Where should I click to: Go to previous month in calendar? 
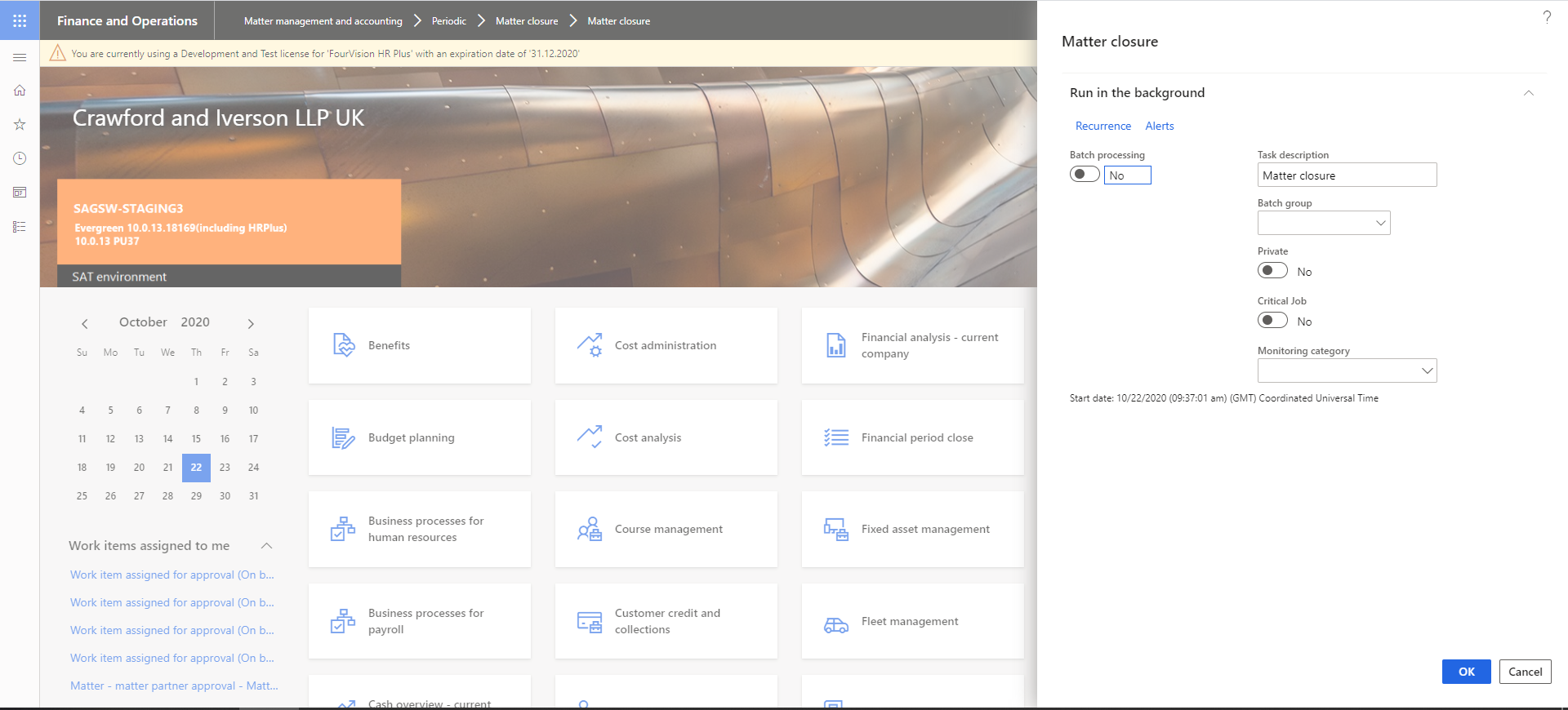[x=84, y=323]
